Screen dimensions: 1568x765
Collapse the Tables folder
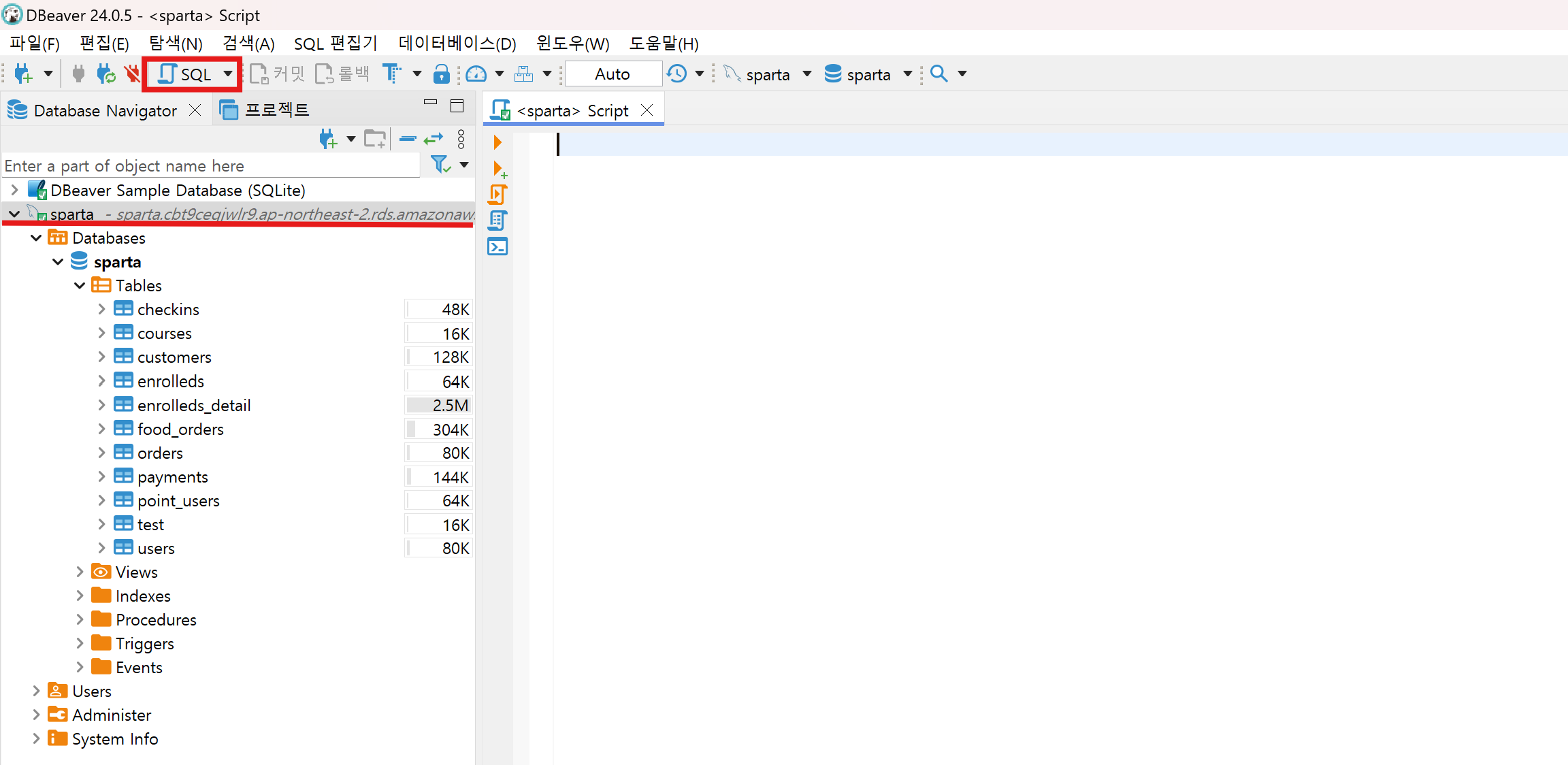[x=80, y=285]
